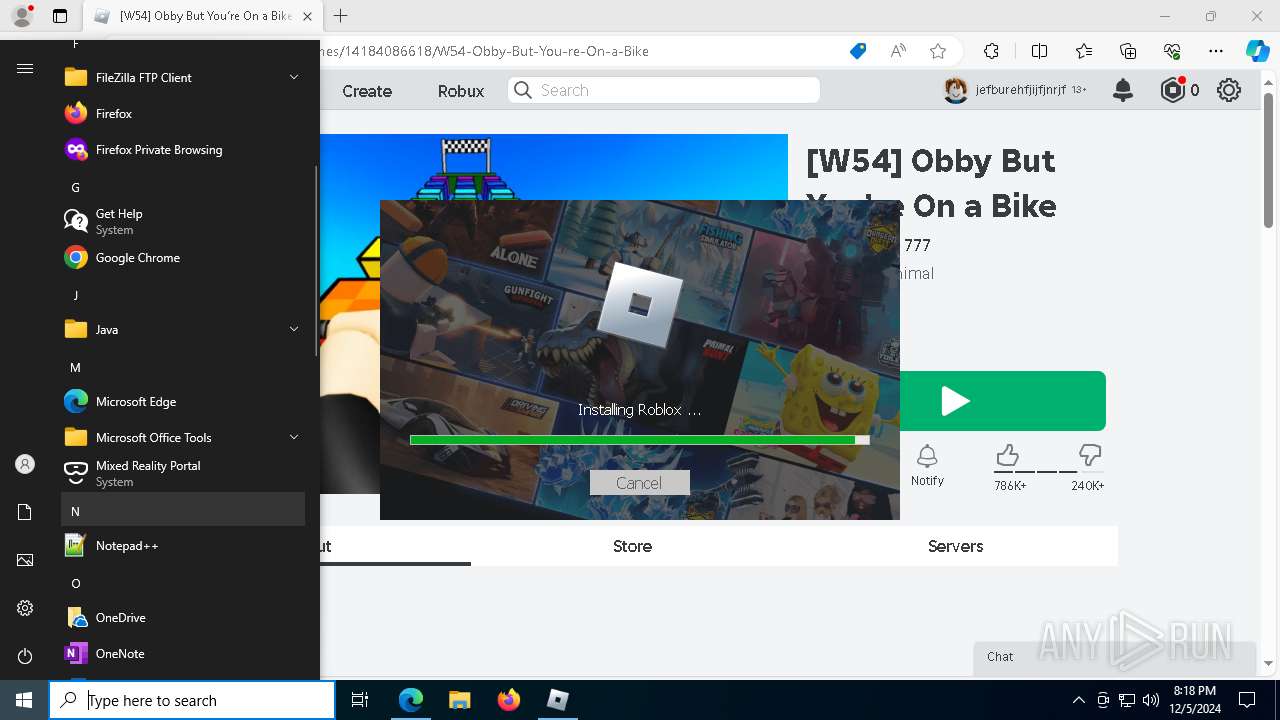Open a new Edge tab
Viewport: 1280px width, 720px height.
[341, 16]
